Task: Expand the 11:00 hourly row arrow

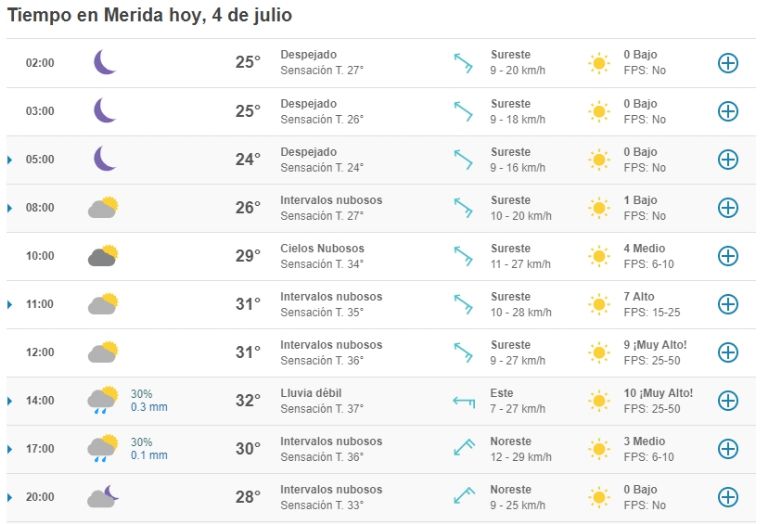Action: 9,305
